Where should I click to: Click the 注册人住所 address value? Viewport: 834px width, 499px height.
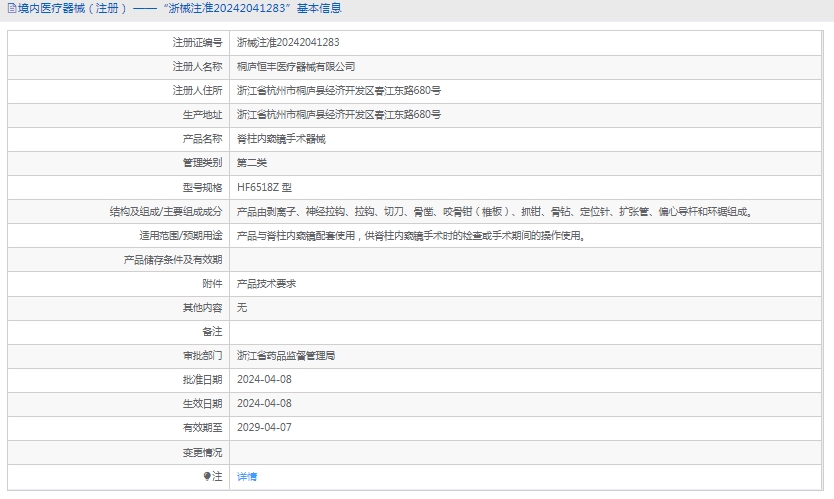pyautogui.click(x=338, y=91)
